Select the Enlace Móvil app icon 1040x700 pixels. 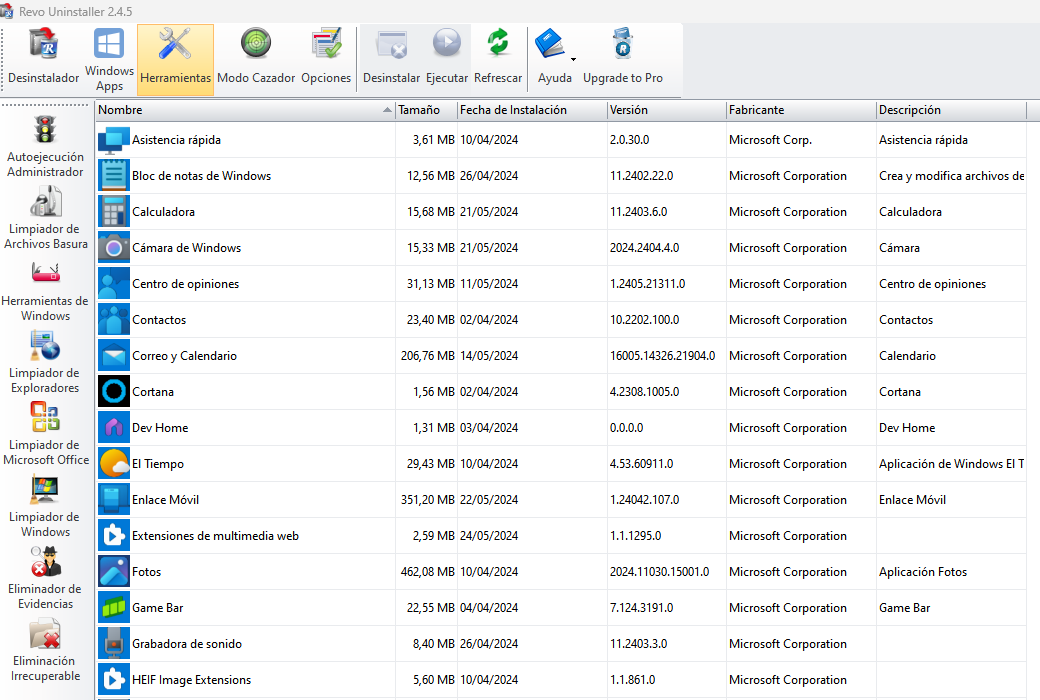113,500
